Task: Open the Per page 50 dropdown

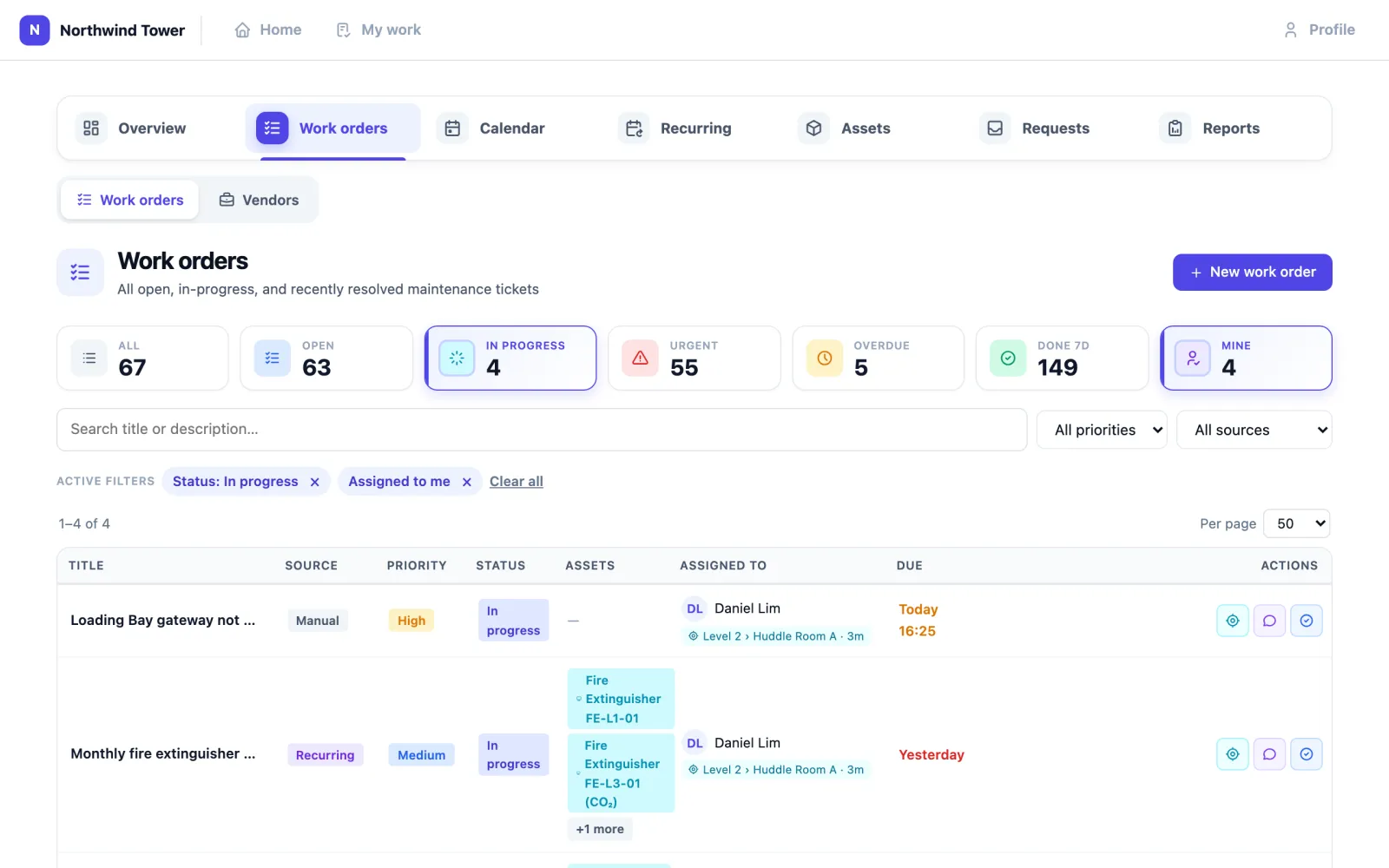Action: 1296,523
